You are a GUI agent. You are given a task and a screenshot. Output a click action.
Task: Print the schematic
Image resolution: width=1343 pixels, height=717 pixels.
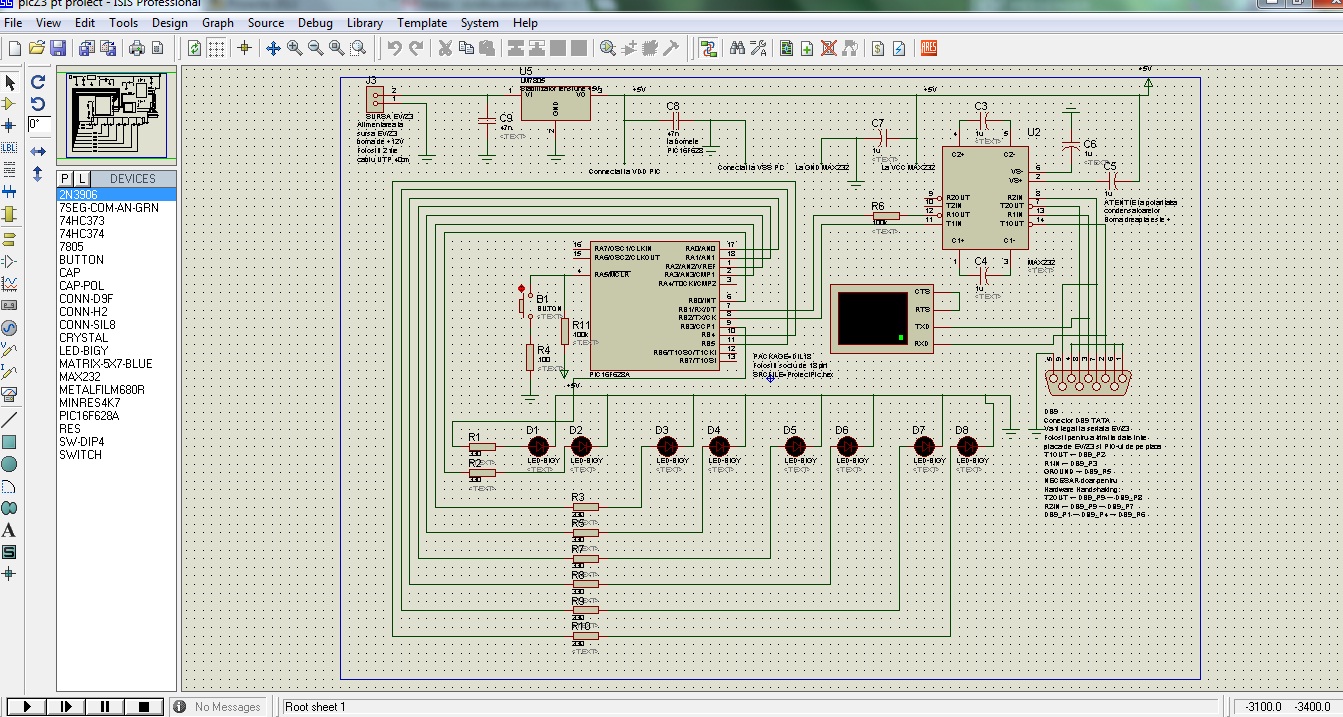pos(138,48)
